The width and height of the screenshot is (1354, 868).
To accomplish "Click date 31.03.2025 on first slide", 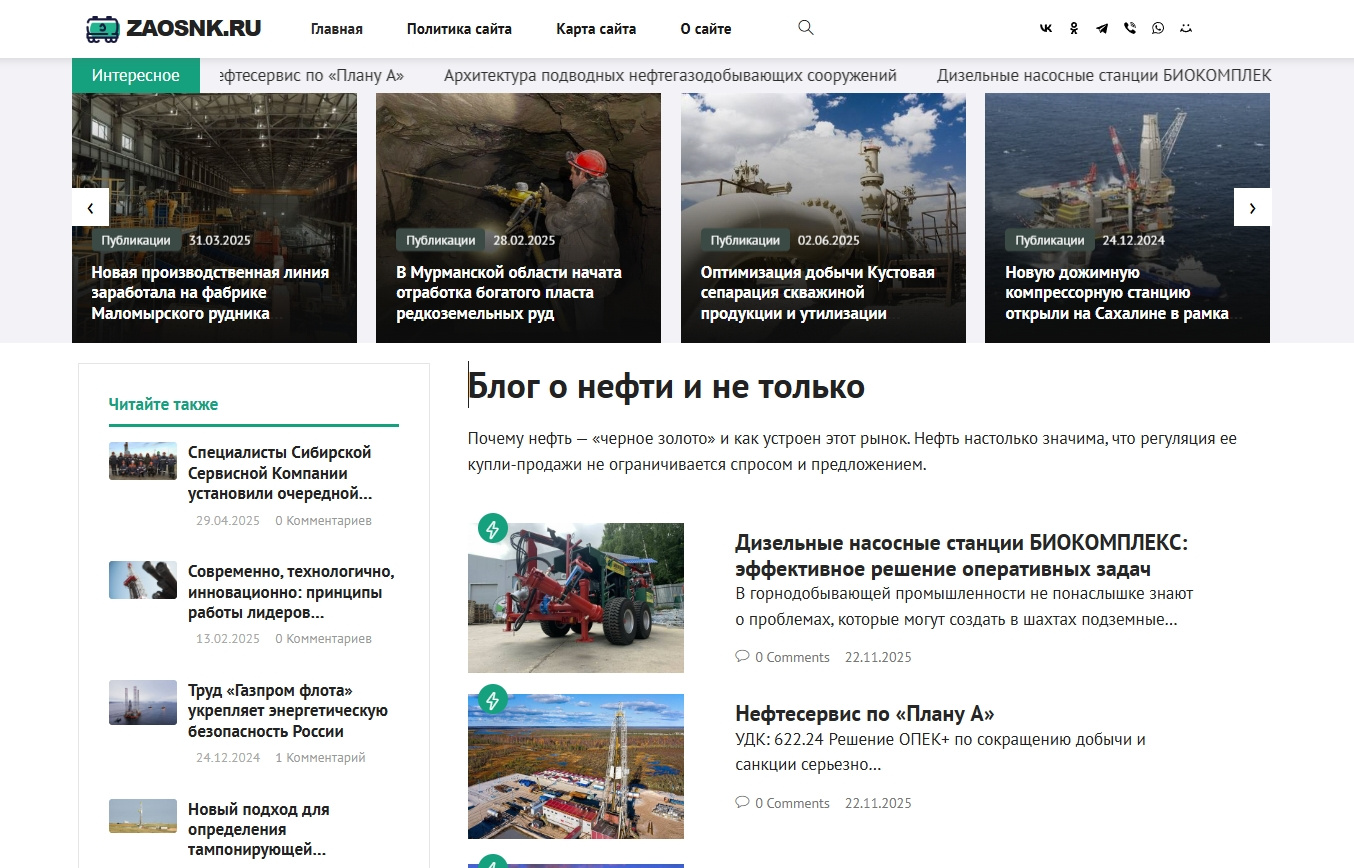I will pyautogui.click(x=220, y=240).
